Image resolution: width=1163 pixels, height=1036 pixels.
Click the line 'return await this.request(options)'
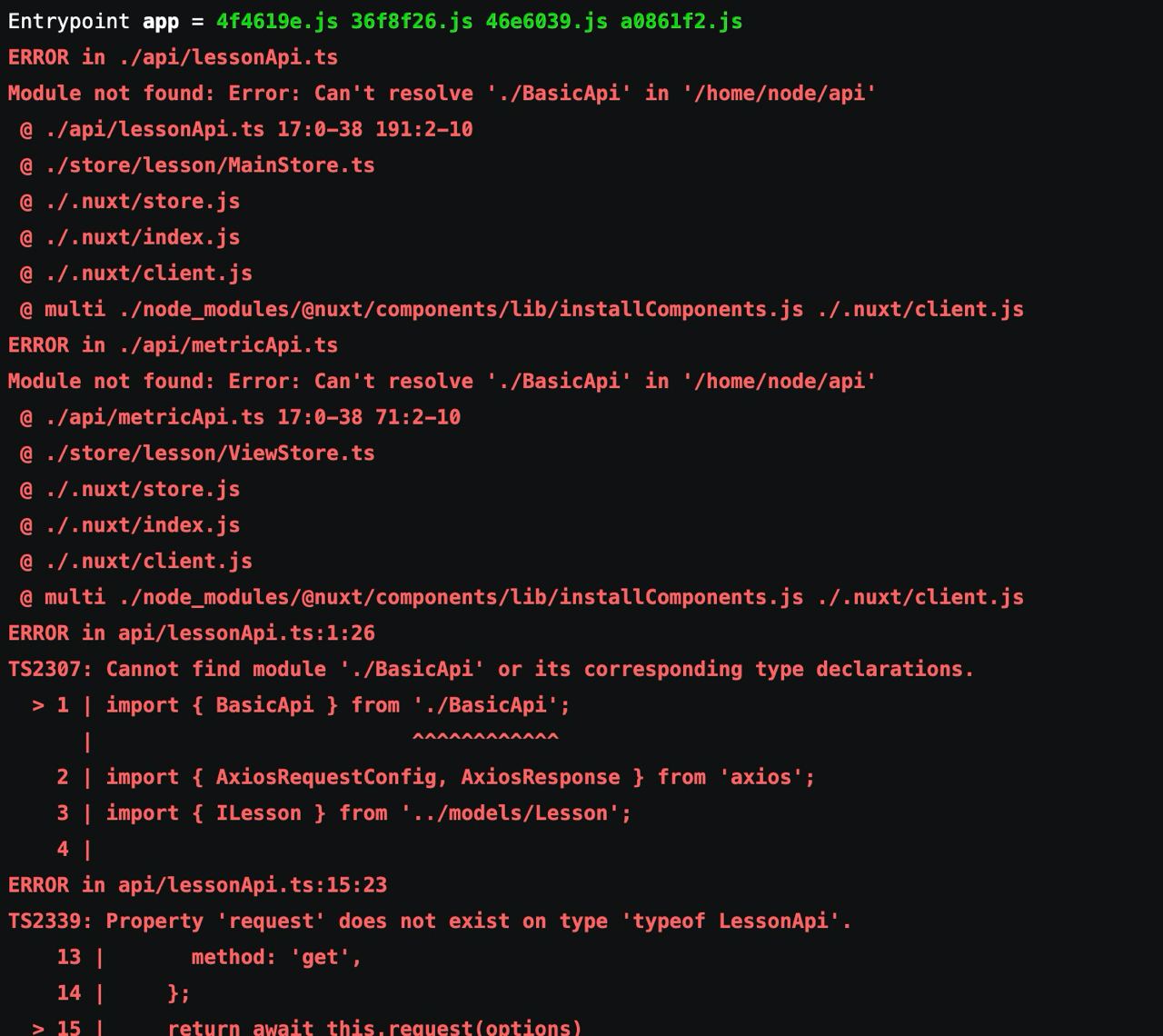(307, 1027)
